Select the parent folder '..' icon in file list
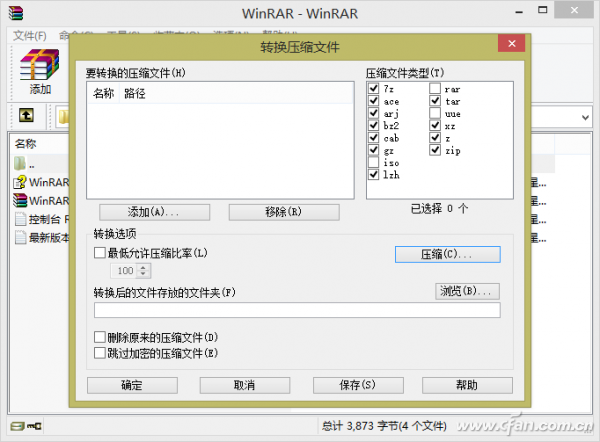Viewport: 600px width, 442px height. (20, 164)
